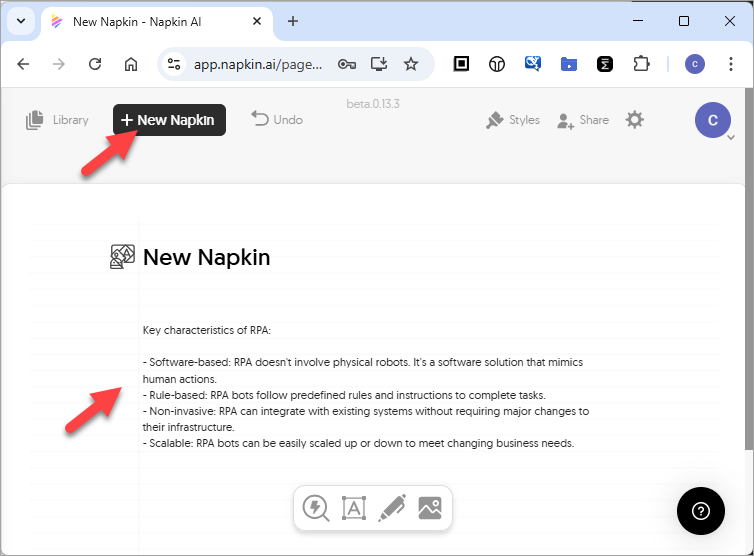Go to the browser home page
Screen dimensions: 754x556
click(131, 64)
